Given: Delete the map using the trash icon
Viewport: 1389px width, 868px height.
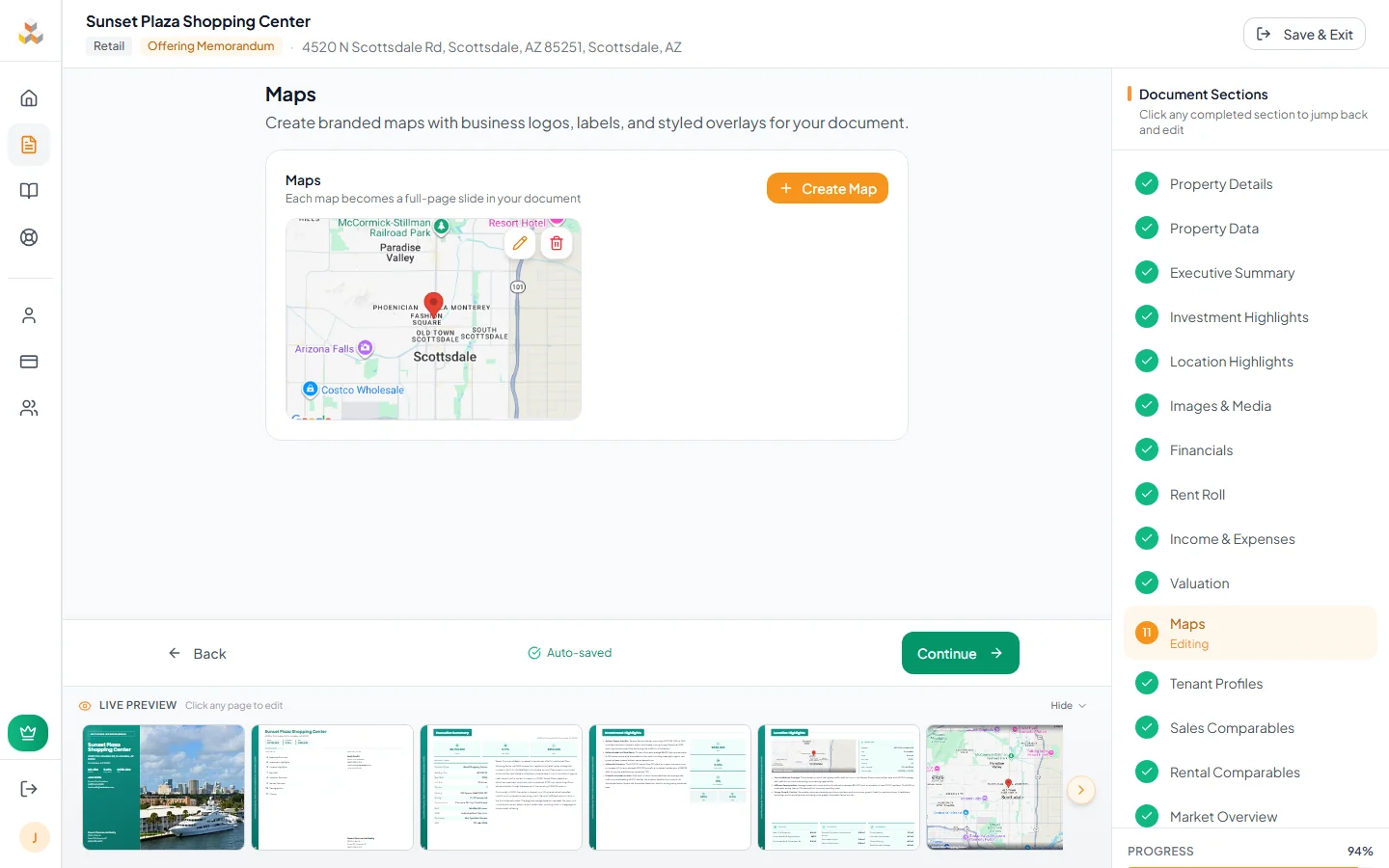Looking at the screenshot, I should [x=557, y=243].
